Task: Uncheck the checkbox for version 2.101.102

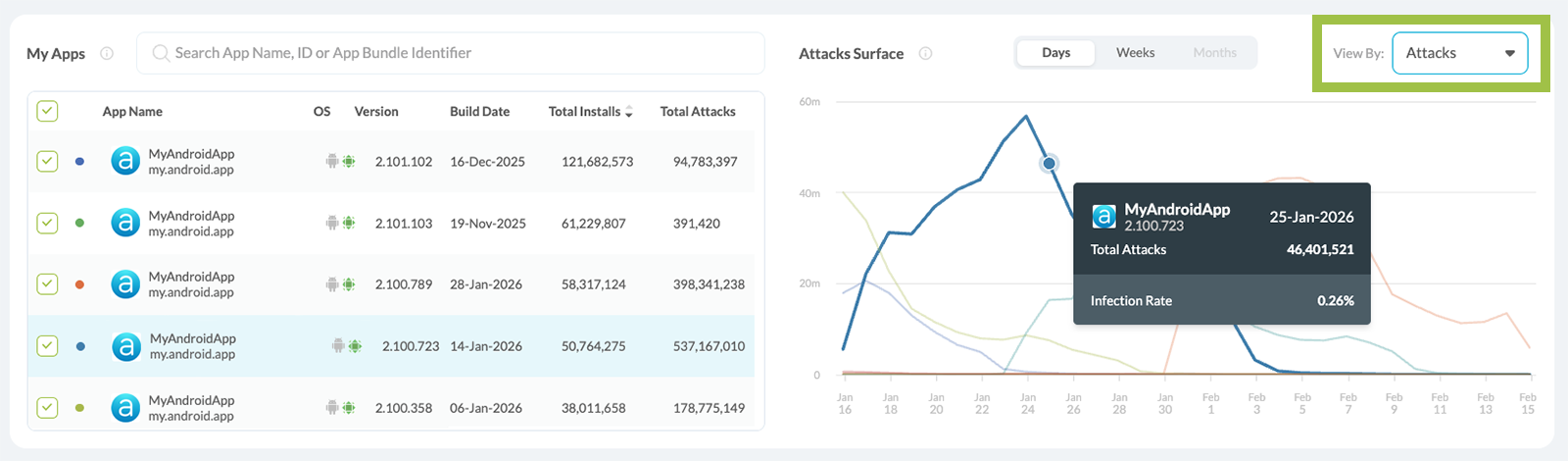Action: pyautogui.click(x=47, y=161)
